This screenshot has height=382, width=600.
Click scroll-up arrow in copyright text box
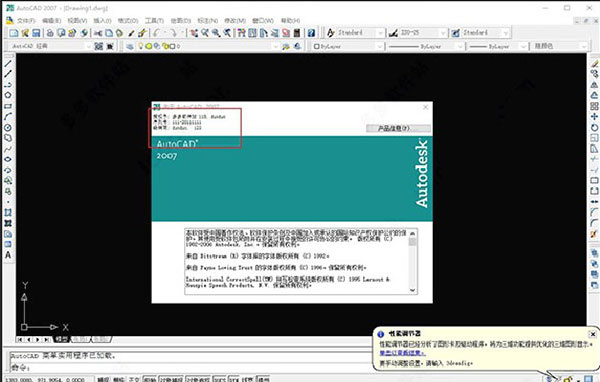tap(412, 233)
